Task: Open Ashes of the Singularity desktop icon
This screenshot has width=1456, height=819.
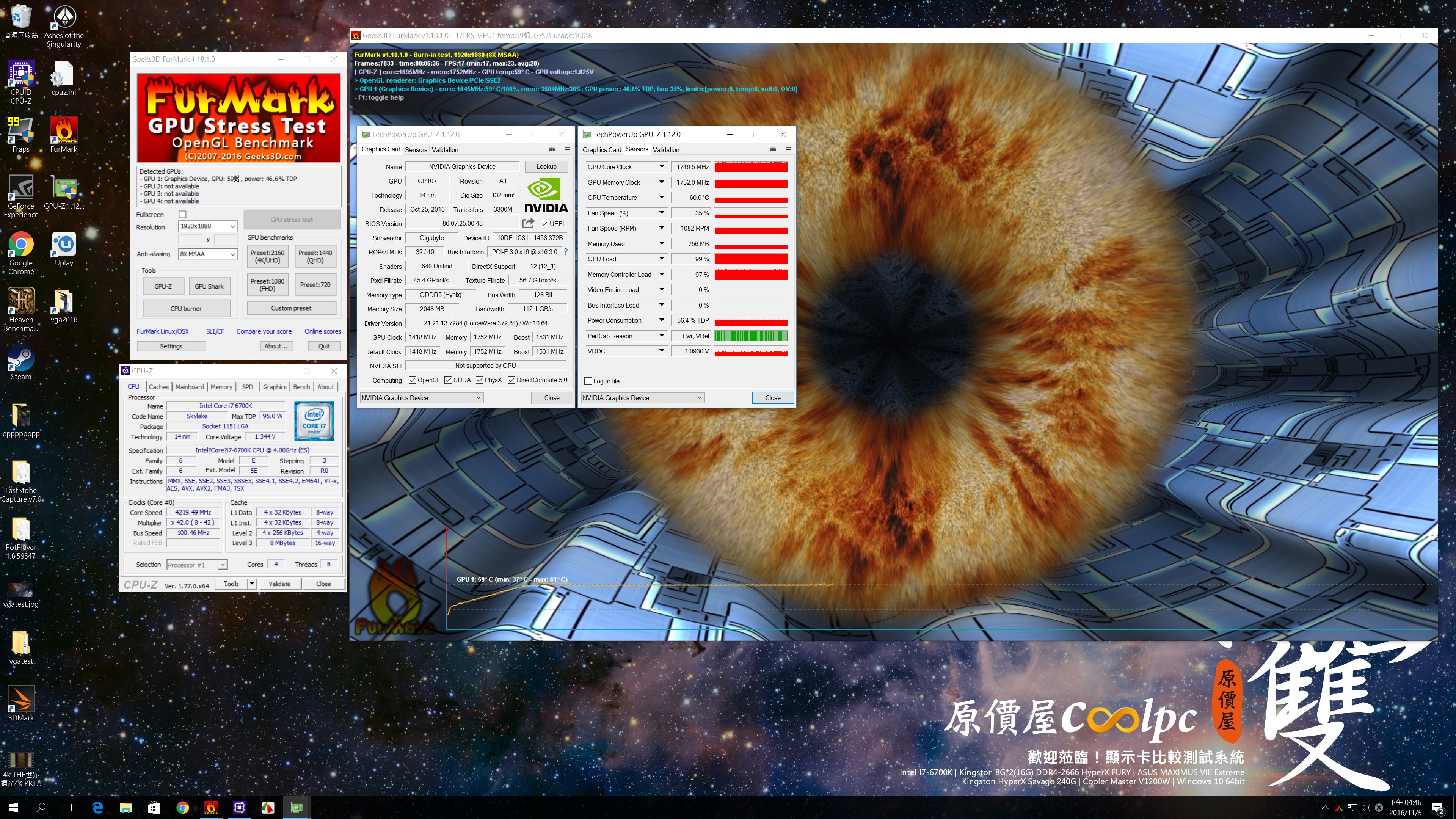Action: tap(64, 25)
